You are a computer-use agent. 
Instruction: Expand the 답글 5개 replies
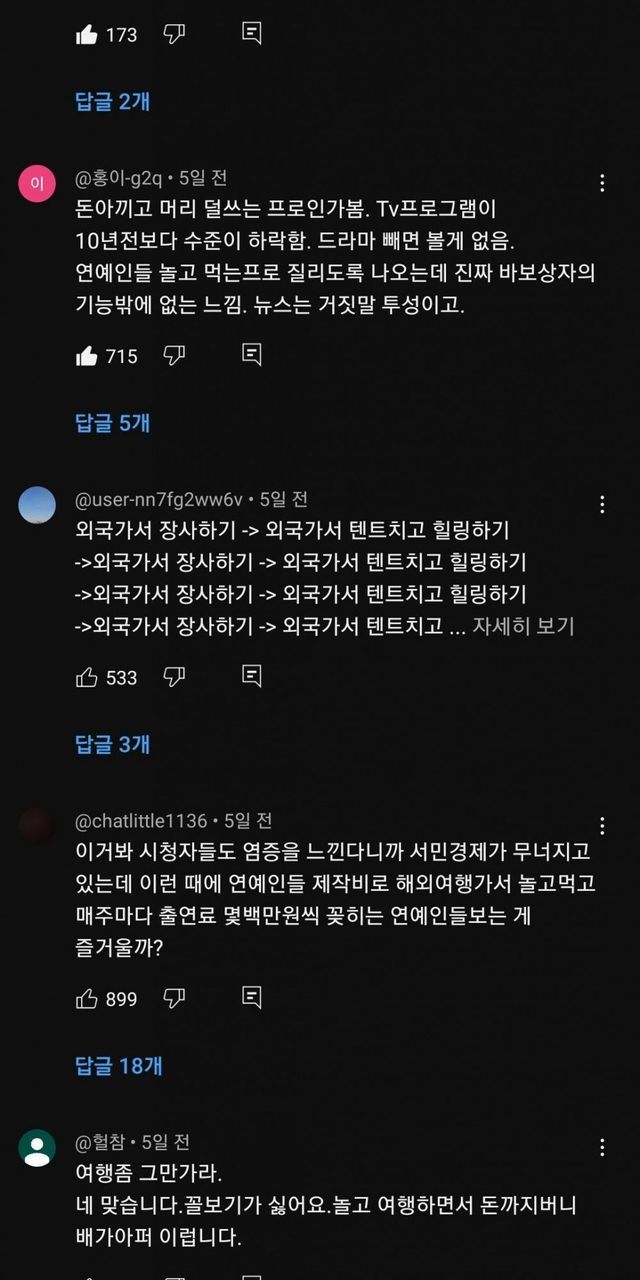coord(113,423)
